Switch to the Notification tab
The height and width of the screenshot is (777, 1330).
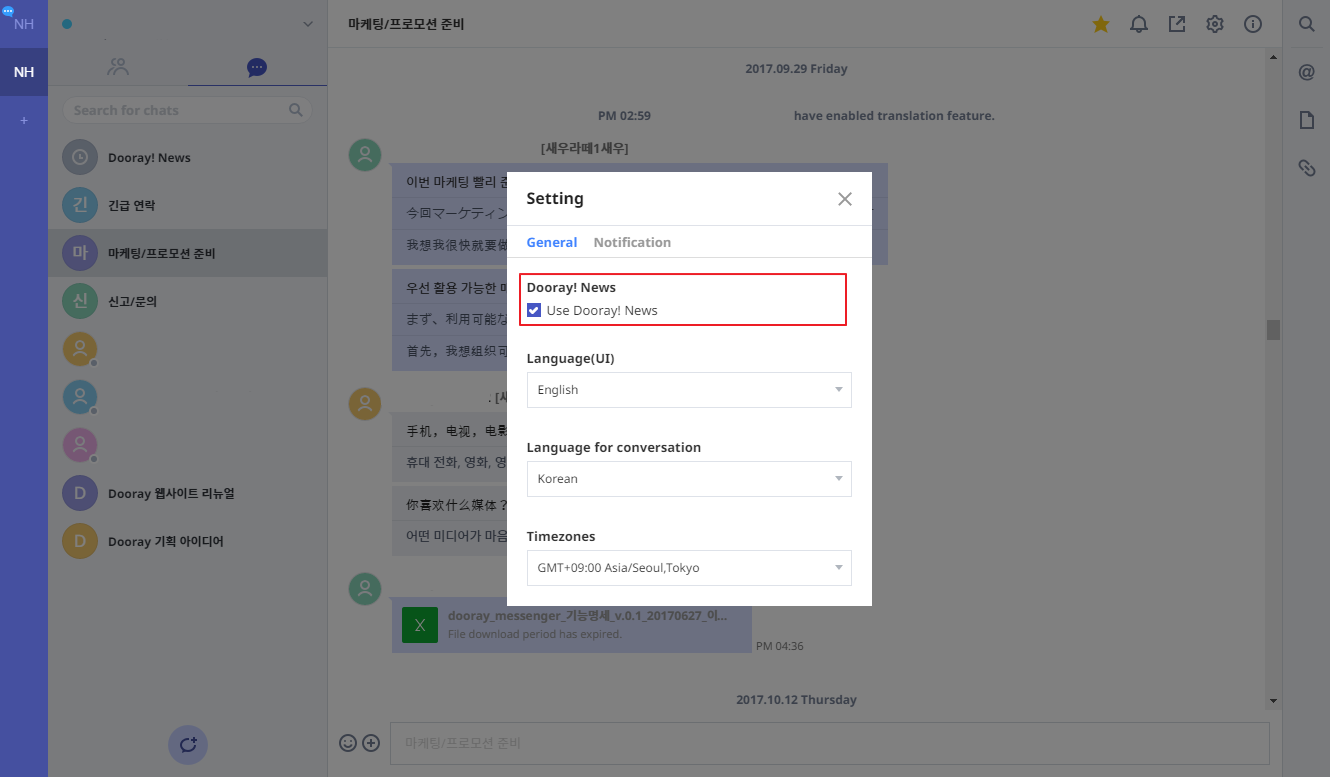tap(632, 242)
